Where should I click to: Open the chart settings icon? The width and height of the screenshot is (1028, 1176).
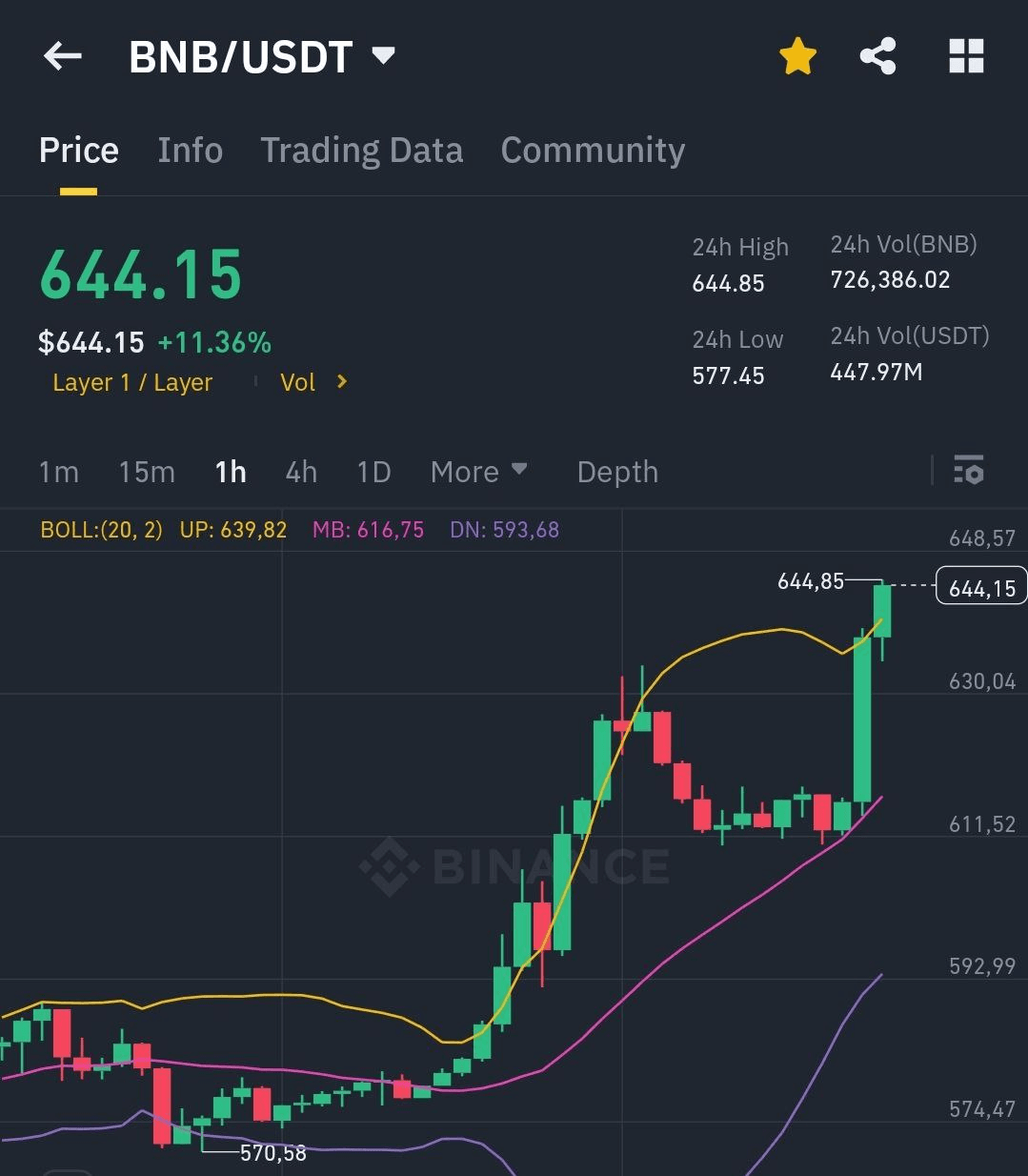[968, 471]
